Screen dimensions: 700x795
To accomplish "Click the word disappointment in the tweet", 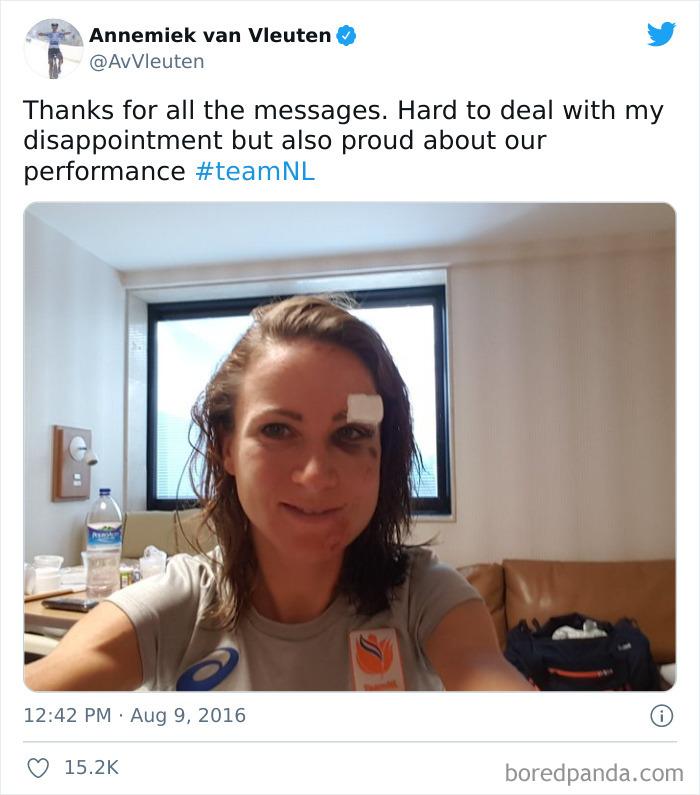I will (x=123, y=141).
